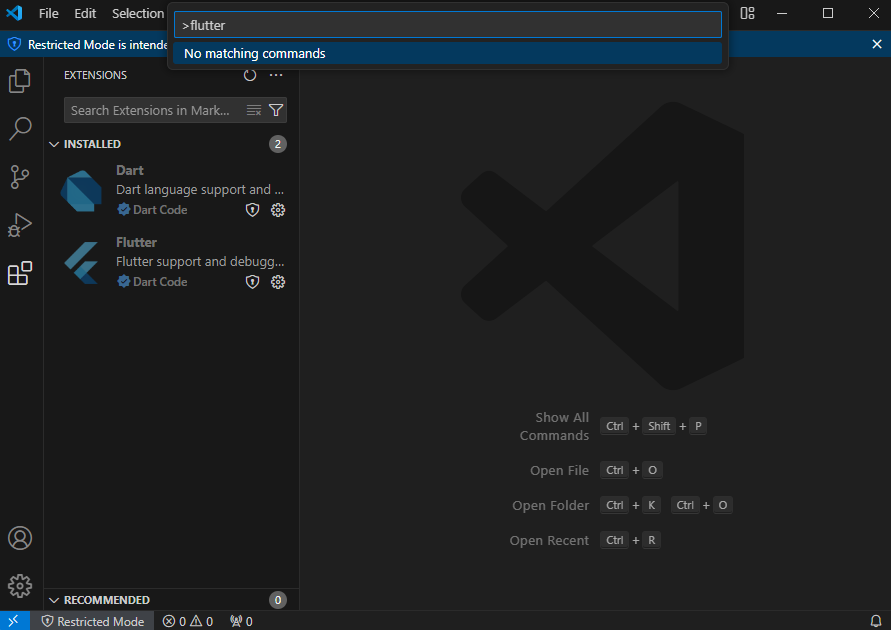Image resolution: width=891 pixels, height=630 pixels.
Task: Minimize the VS Code window
Action: (x=782, y=13)
